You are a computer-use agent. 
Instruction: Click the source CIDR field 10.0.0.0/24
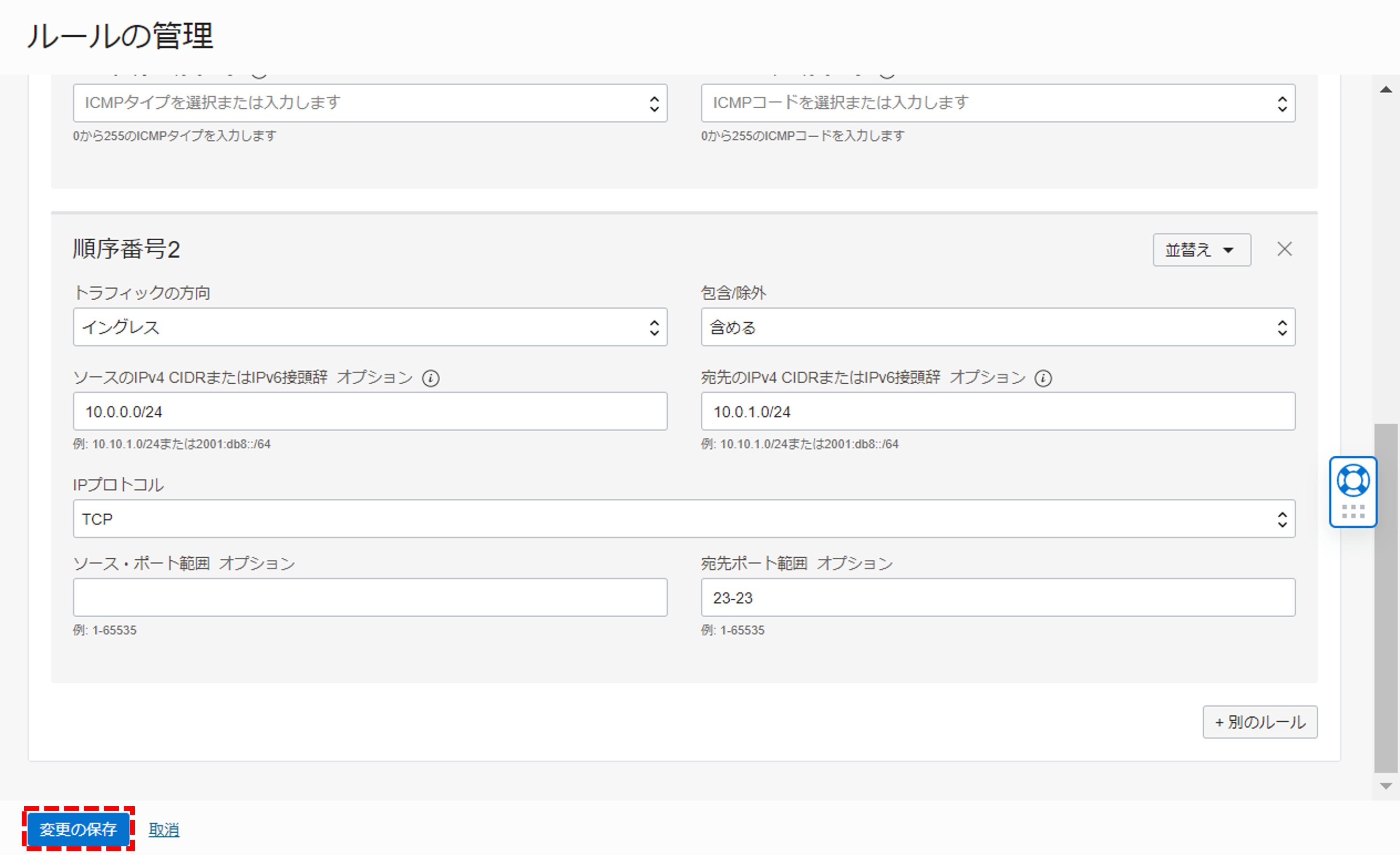click(x=370, y=411)
